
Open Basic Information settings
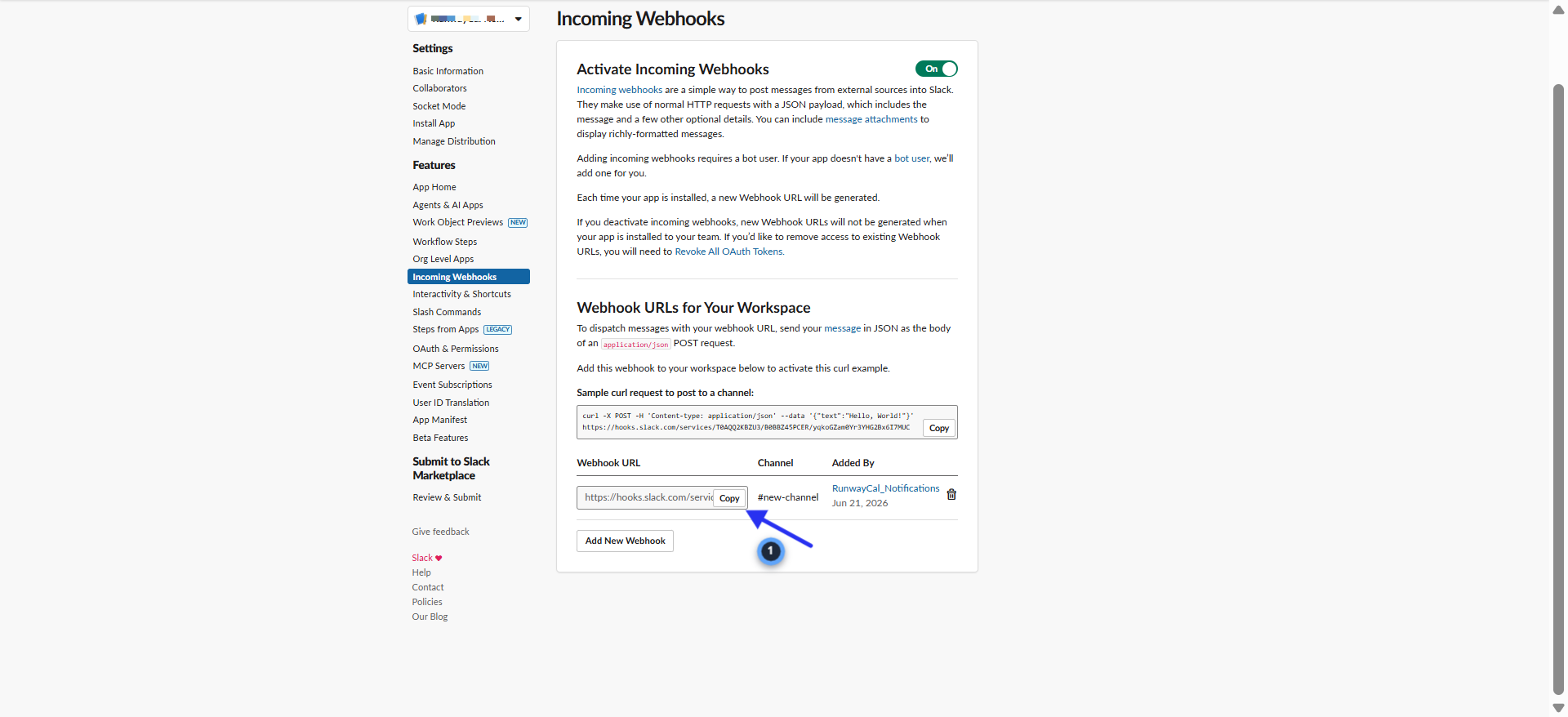click(x=448, y=71)
